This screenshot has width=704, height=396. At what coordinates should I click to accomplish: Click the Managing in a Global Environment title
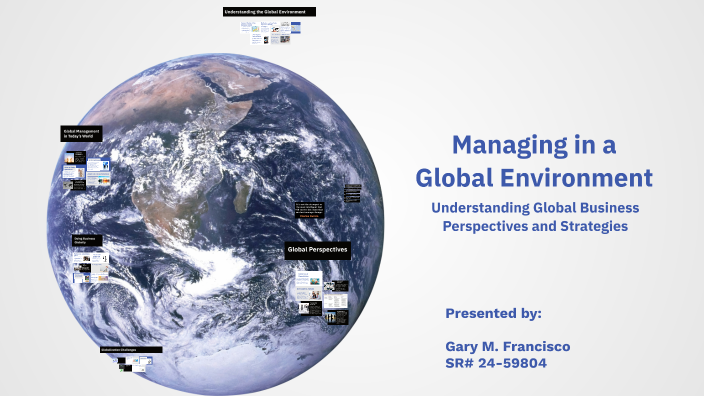point(534,161)
